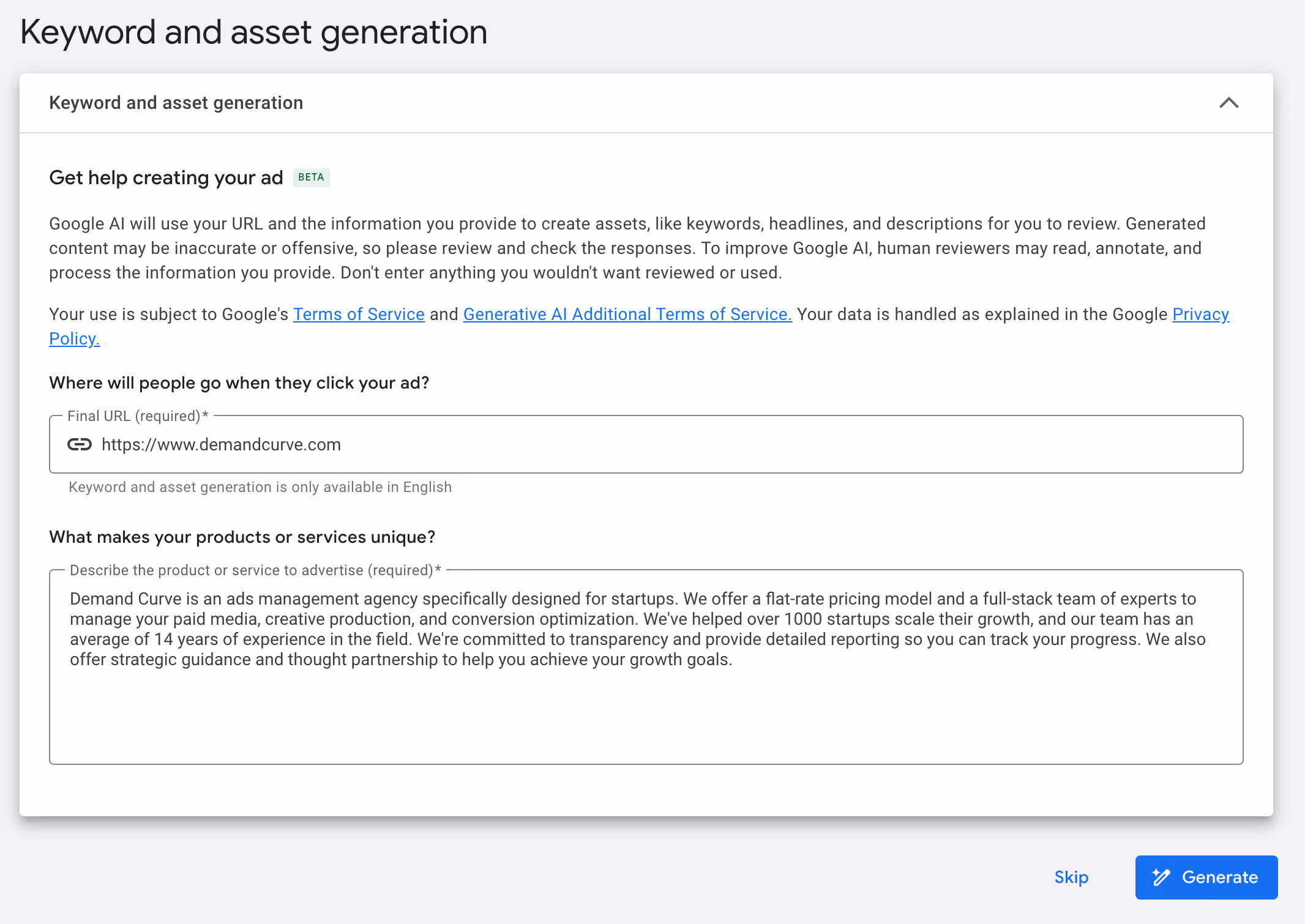Focus the Final URL input field
This screenshot has height=924, width=1305.
[x=646, y=444]
